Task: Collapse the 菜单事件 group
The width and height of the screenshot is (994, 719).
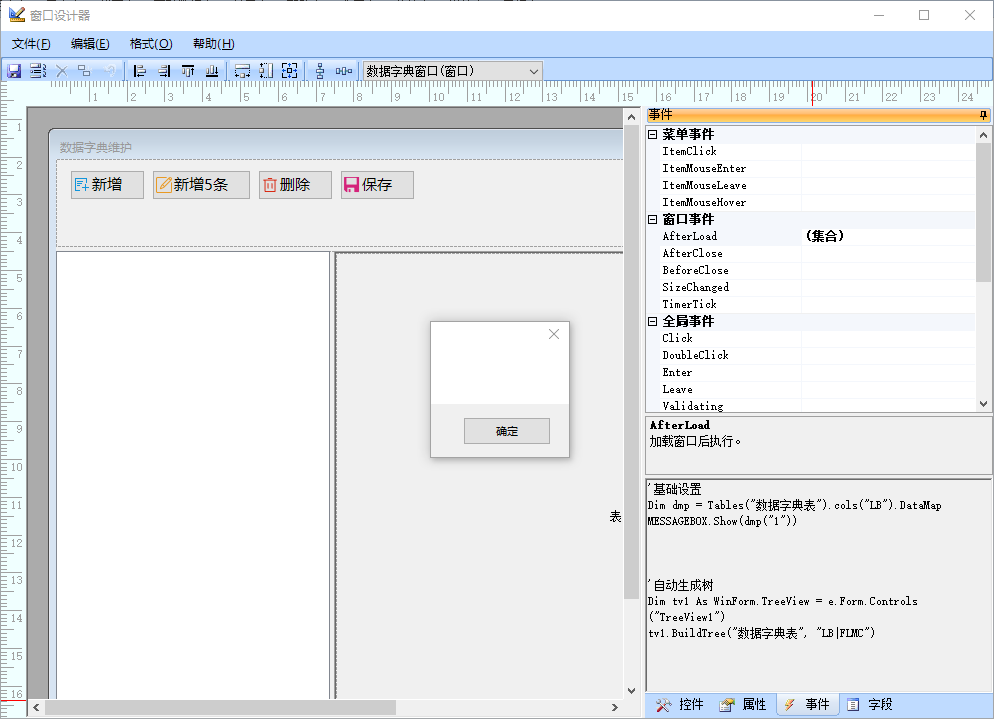Action: pyautogui.click(x=653, y=134)
